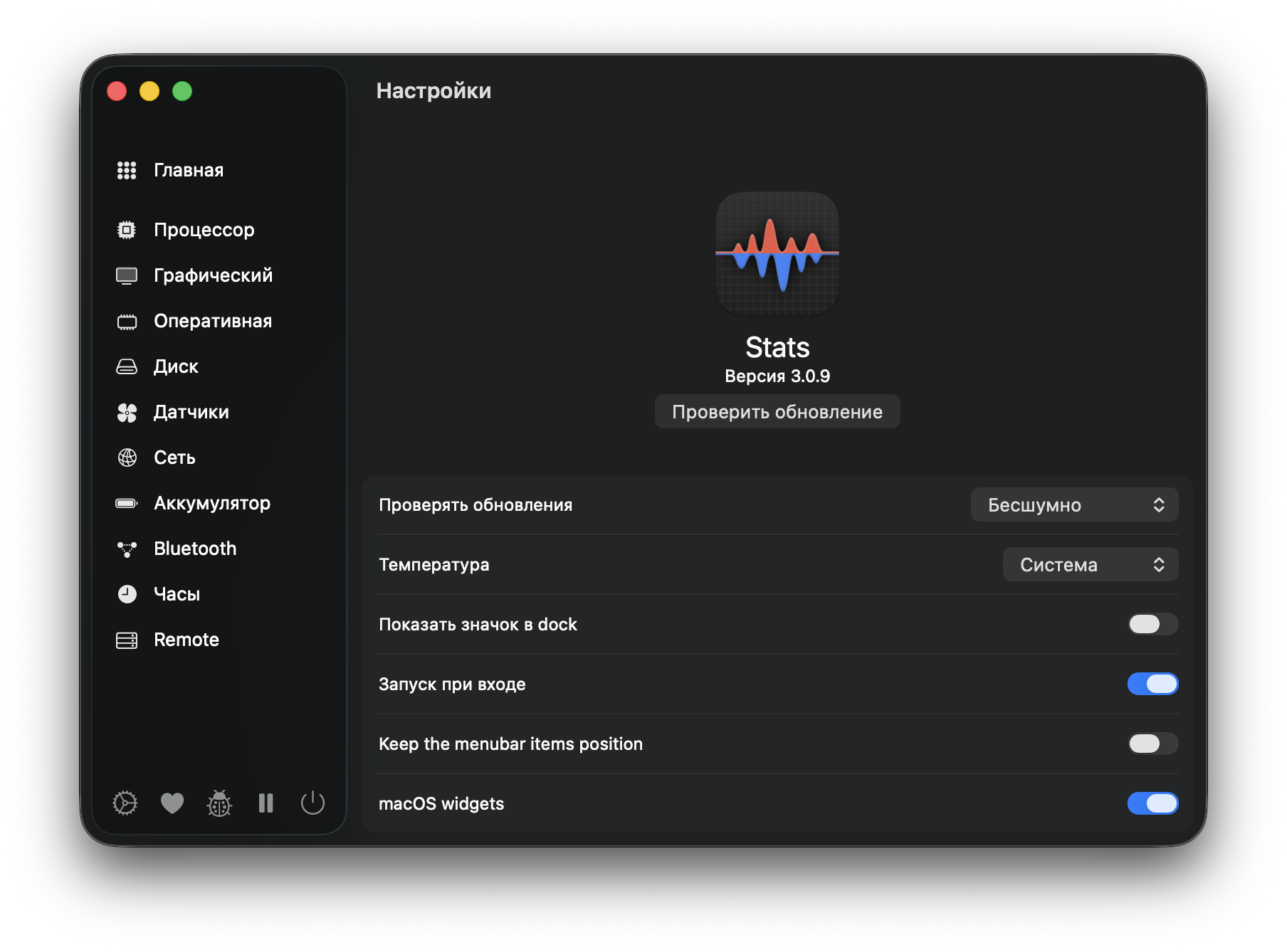Screen dimensions: 1287x952
Task: Open Диск using its drive icon
Action: pyautogui.click(x=127, y=366)
